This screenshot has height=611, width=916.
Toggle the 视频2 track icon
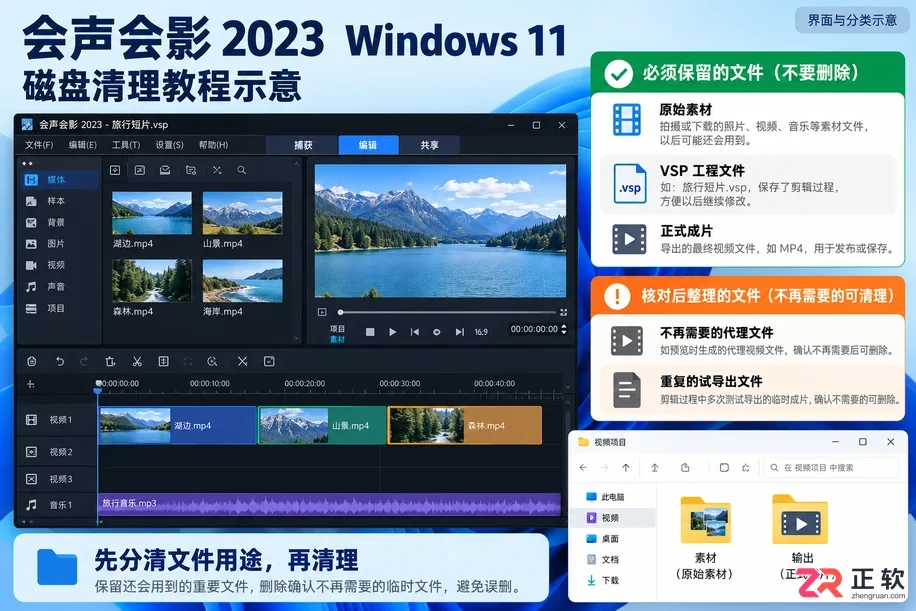[32, 452]
